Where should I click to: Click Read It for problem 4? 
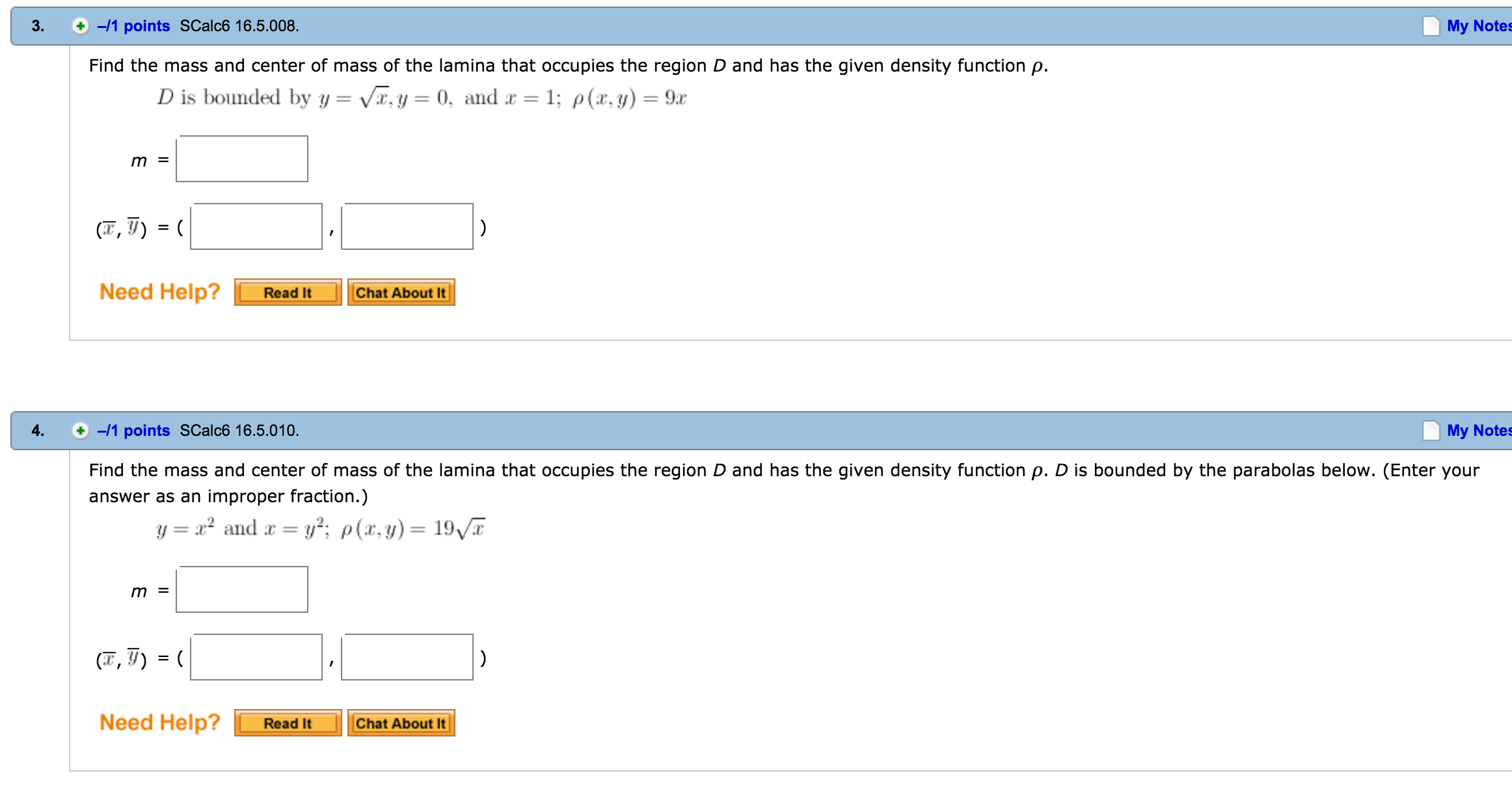point(288,722)
